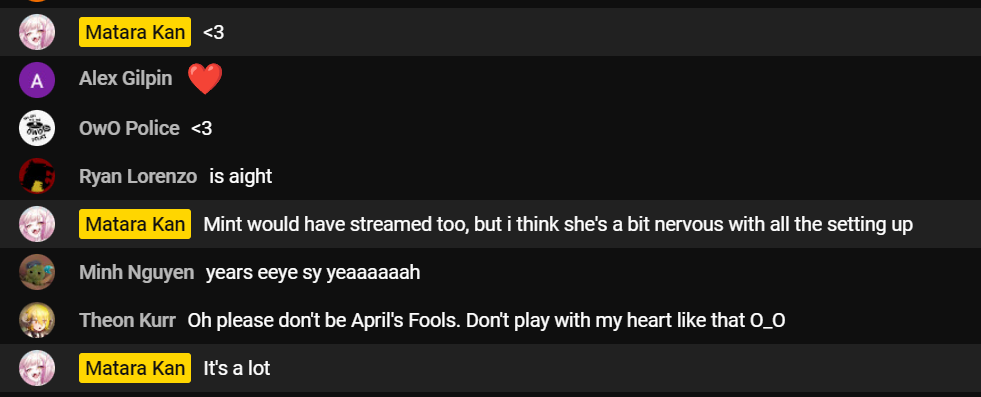The height and width of the screenshot is (397, 981).
Task: Click Theon Kurr's blonde character avatar
Action: pos(37,320)
